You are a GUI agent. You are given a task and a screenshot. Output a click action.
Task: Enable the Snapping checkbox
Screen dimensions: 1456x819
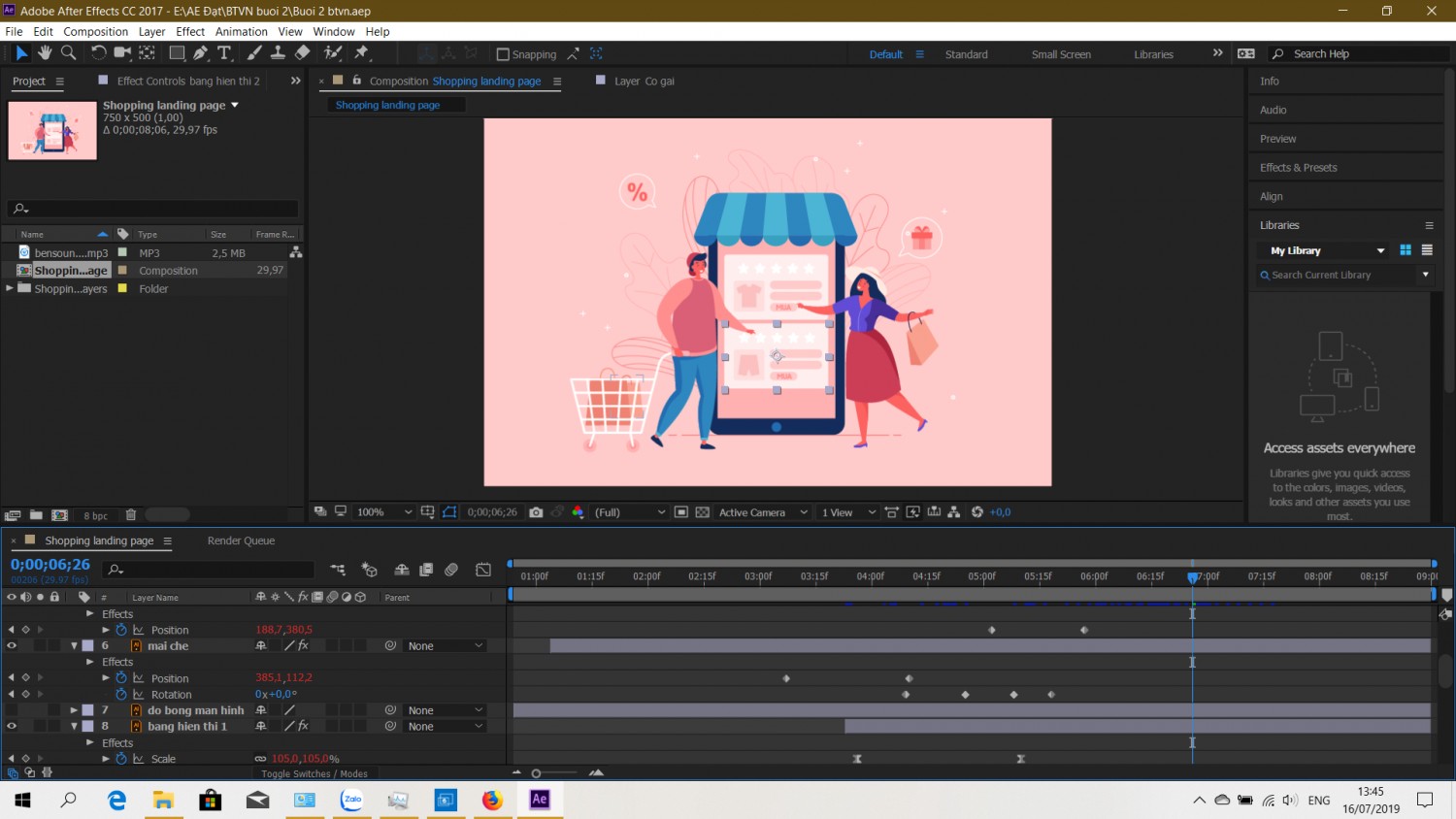click(503, 54)
